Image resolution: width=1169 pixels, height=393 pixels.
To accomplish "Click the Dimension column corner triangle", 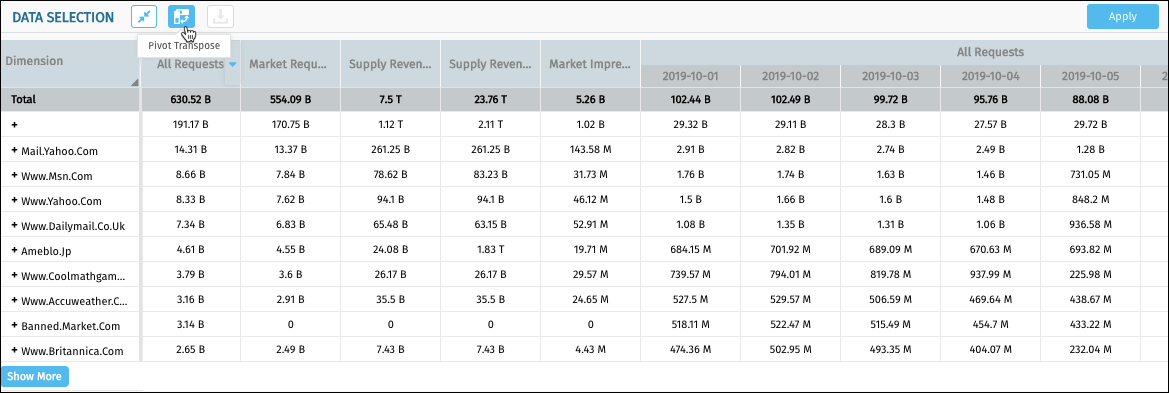I will tap(135, 83).
